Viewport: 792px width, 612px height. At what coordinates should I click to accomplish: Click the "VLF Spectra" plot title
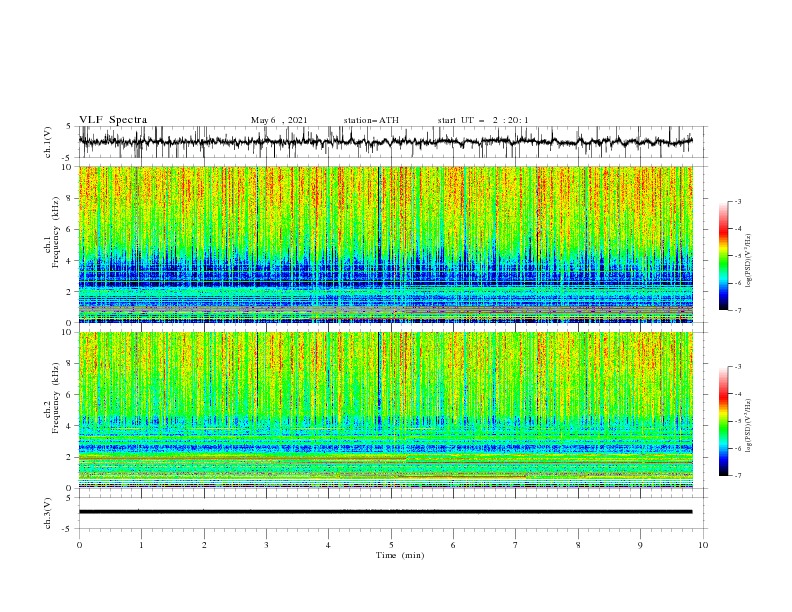coord(113,120)
